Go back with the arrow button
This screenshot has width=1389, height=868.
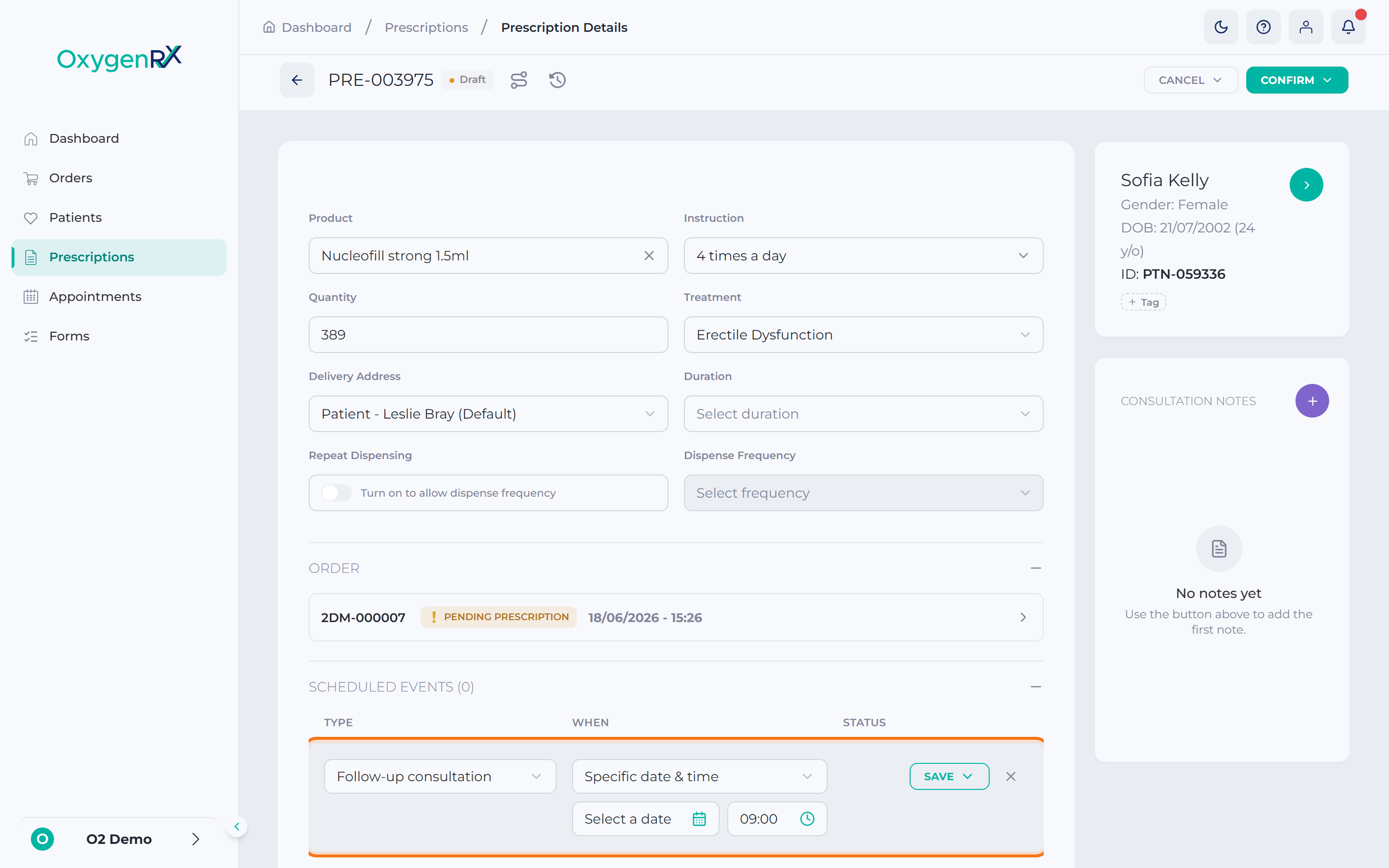pos(297,80)
